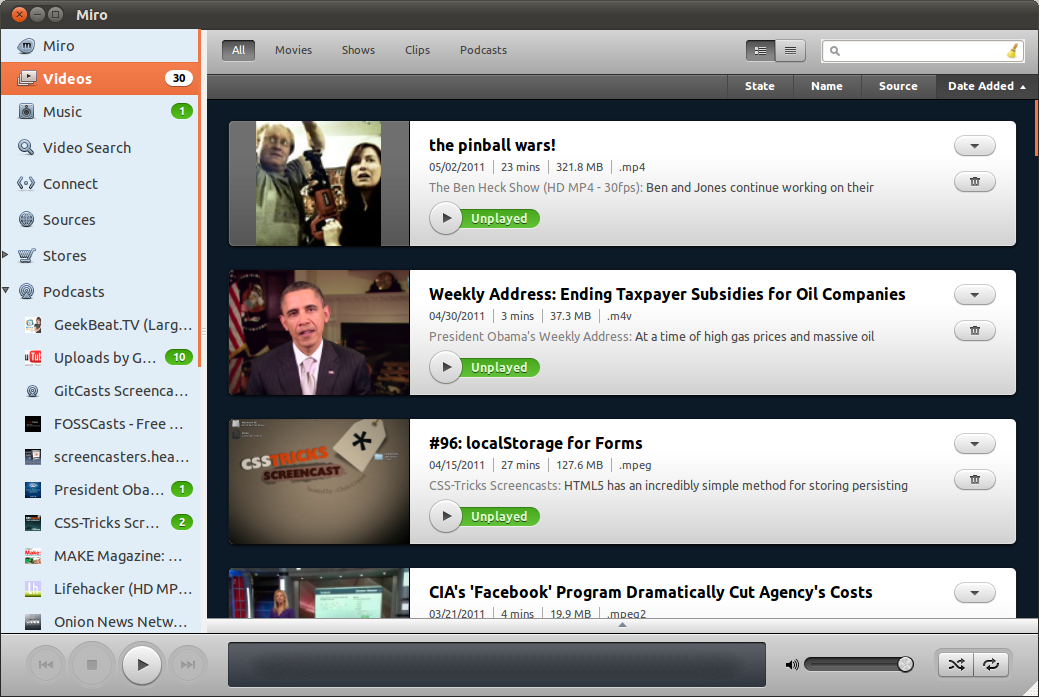Screen dimensions: 1039x697
Task: Click the playback progress bar
Action: 497,665
